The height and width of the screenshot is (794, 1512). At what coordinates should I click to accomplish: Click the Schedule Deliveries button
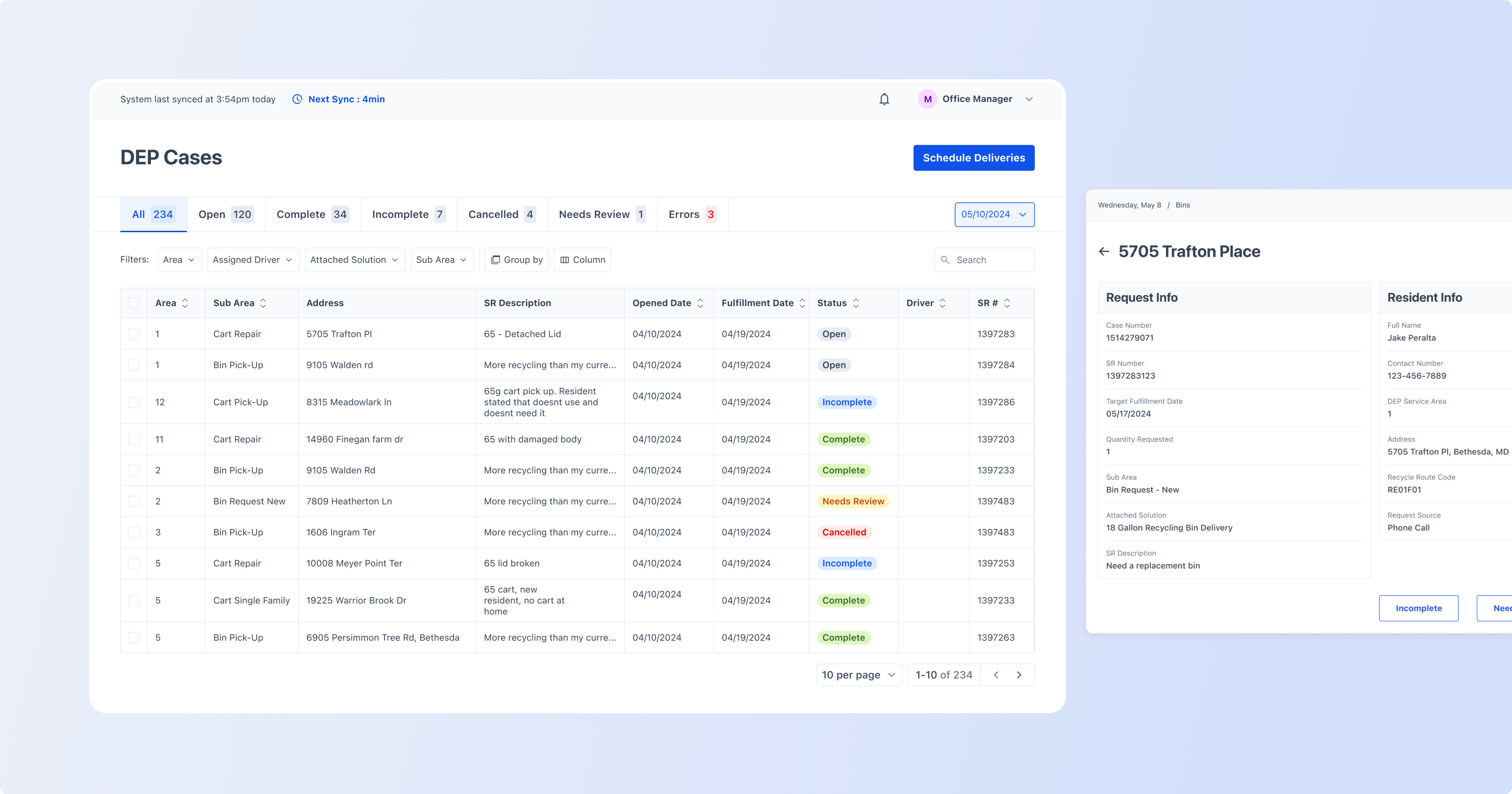(x=974, y=158)
